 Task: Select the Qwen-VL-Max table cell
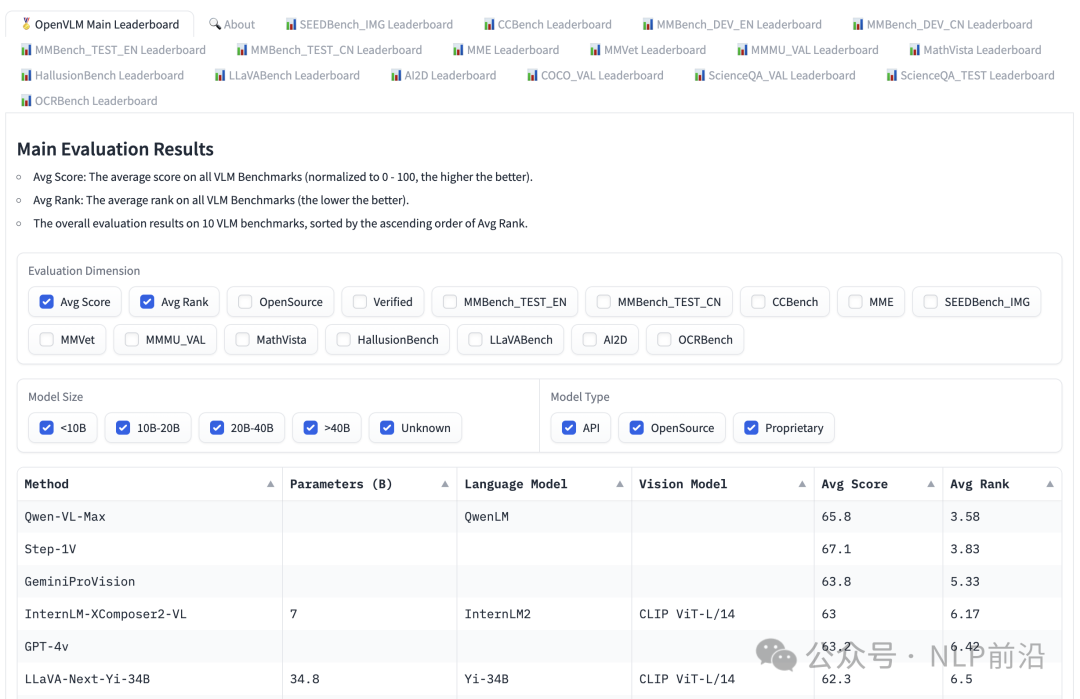coord(65,517)
